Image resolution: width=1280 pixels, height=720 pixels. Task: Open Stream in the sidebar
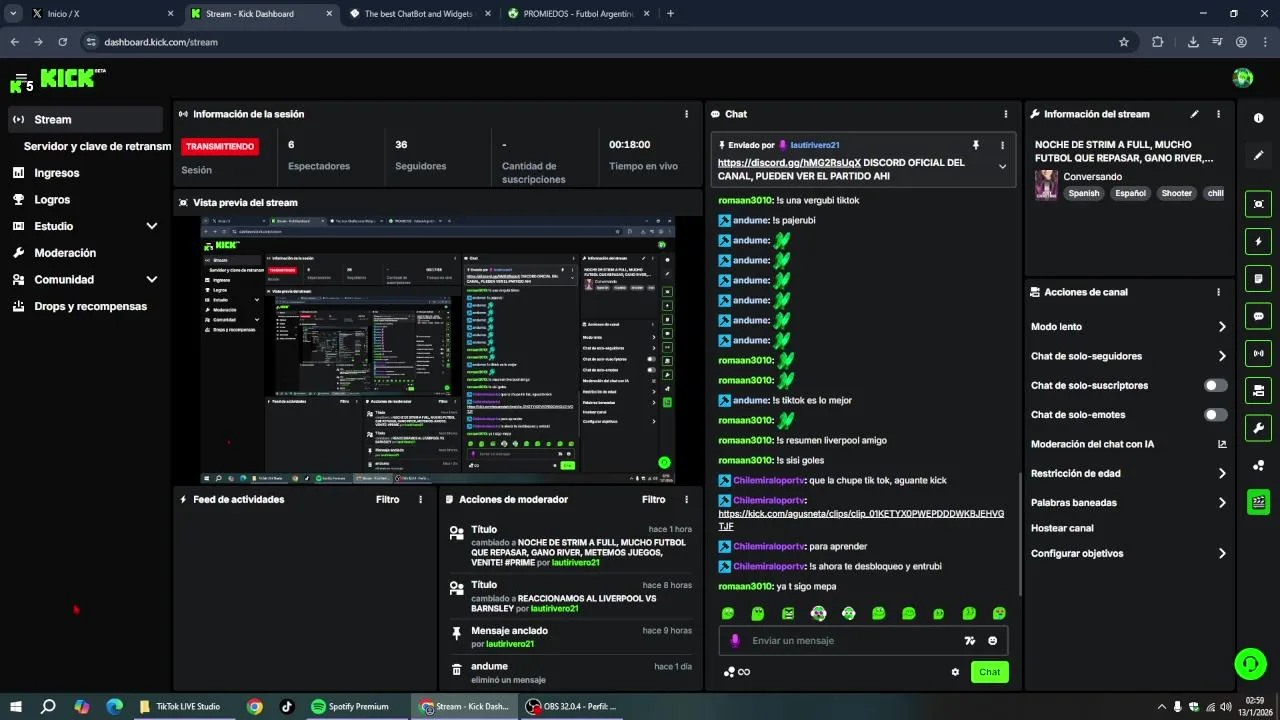[x=85, y=119]
